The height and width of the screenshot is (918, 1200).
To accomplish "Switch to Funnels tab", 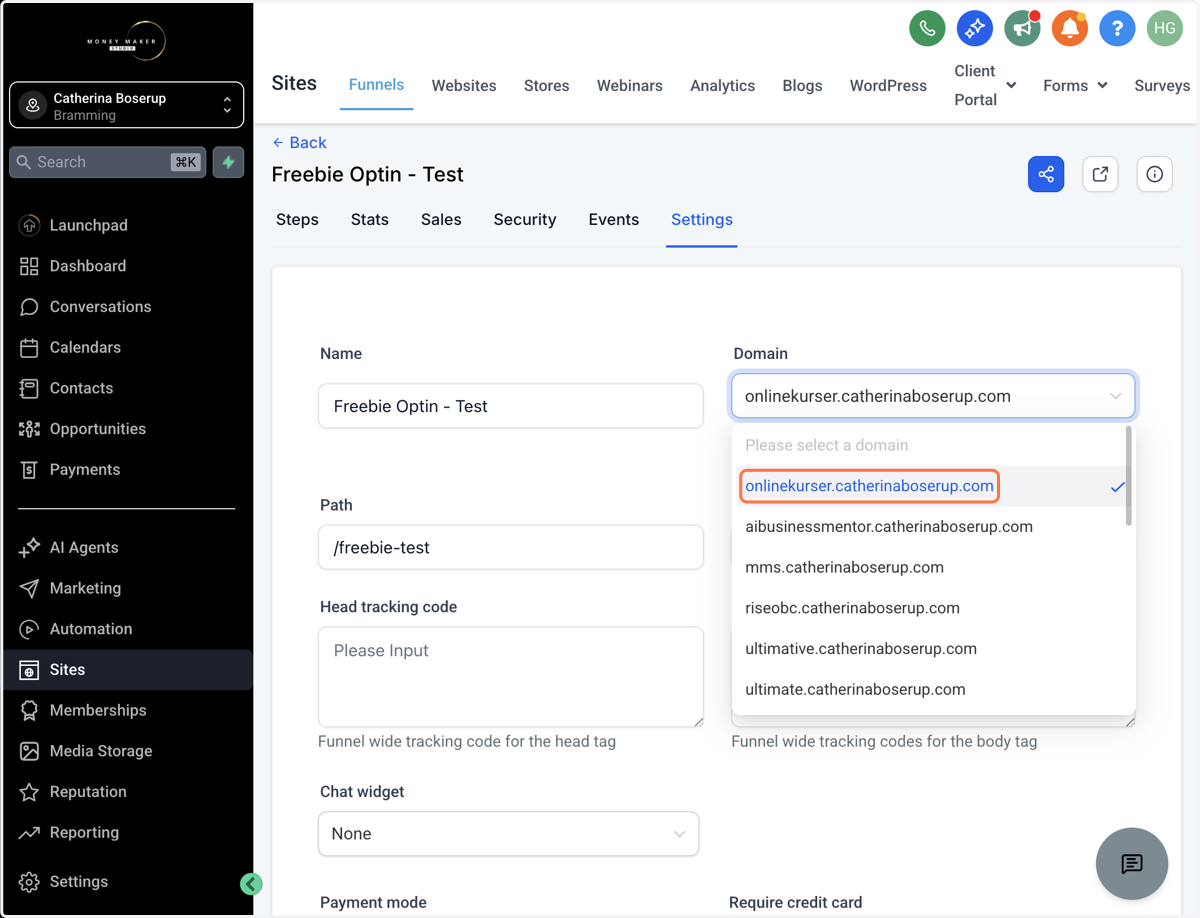I will coord(376,85).
